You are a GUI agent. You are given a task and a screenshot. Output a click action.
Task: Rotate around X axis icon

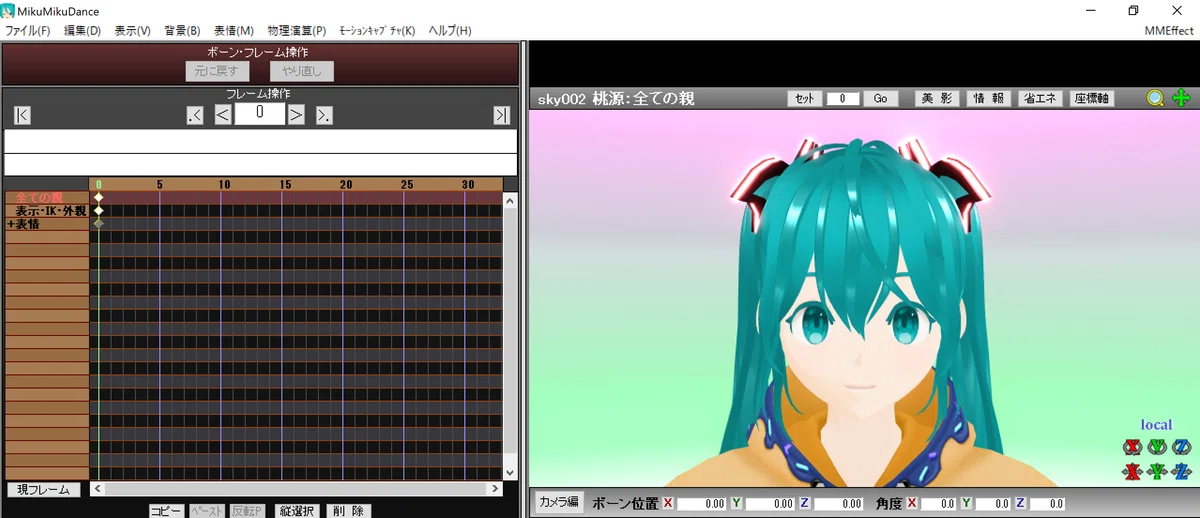click(1132, 446)
